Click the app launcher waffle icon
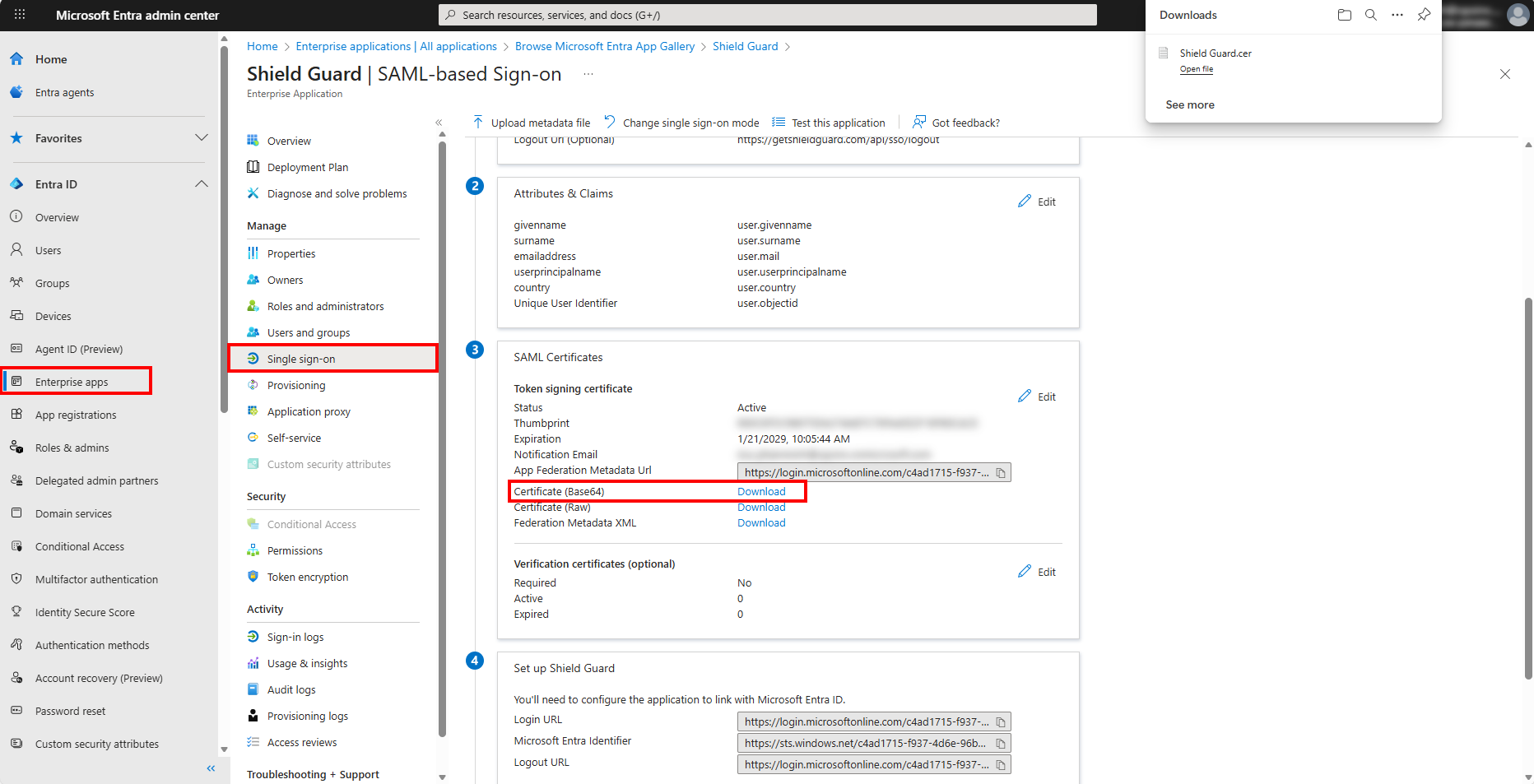 (x=20, y=15)
